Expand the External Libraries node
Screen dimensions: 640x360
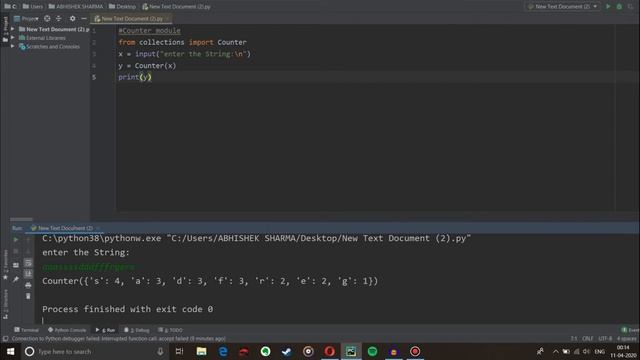point(13,38)
